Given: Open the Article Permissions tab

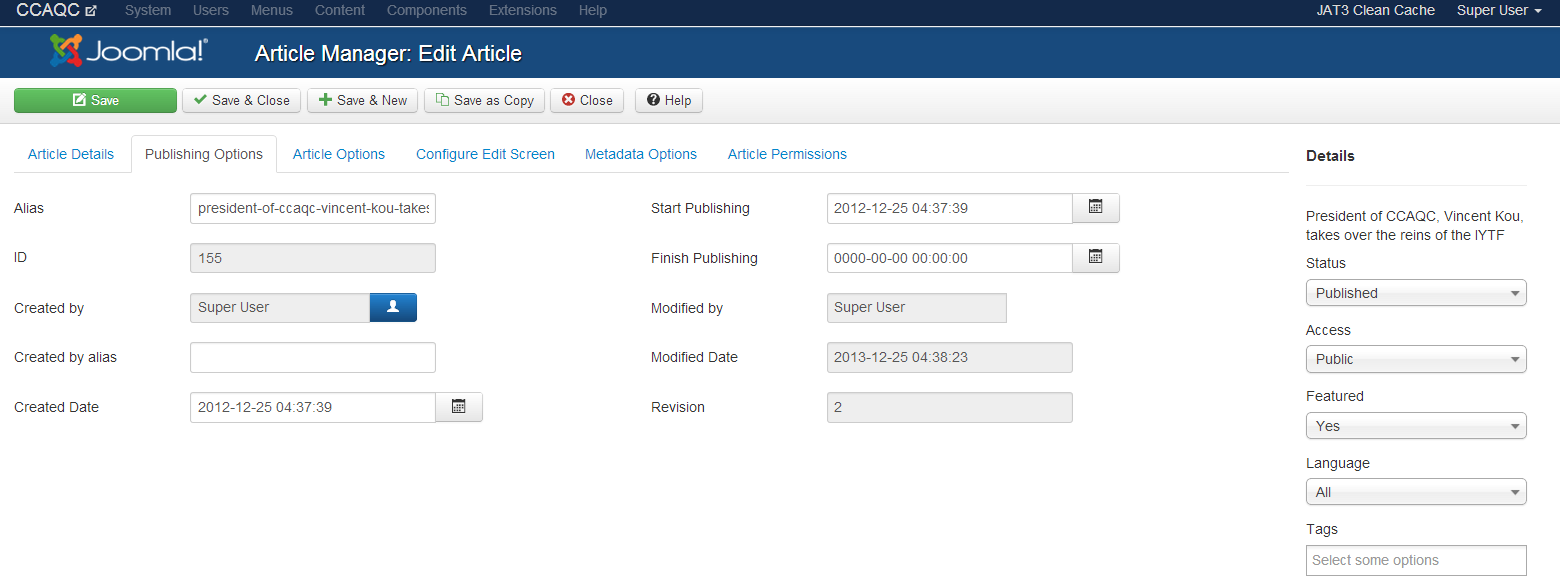Looking at the screenshot, I should coord(787,154).
